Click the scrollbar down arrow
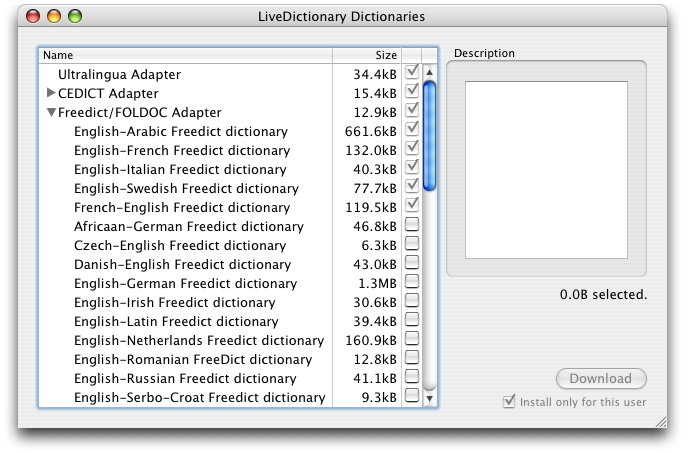The width and height of the screenshot is (689, 453). (x=430, y=399)
